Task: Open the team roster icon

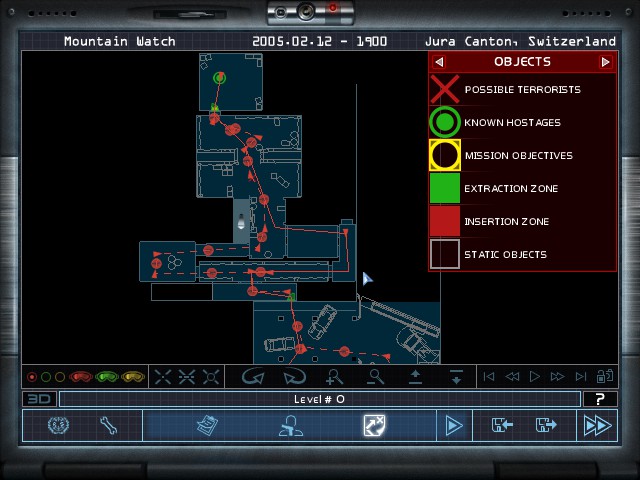Action: tap(291, 425)
